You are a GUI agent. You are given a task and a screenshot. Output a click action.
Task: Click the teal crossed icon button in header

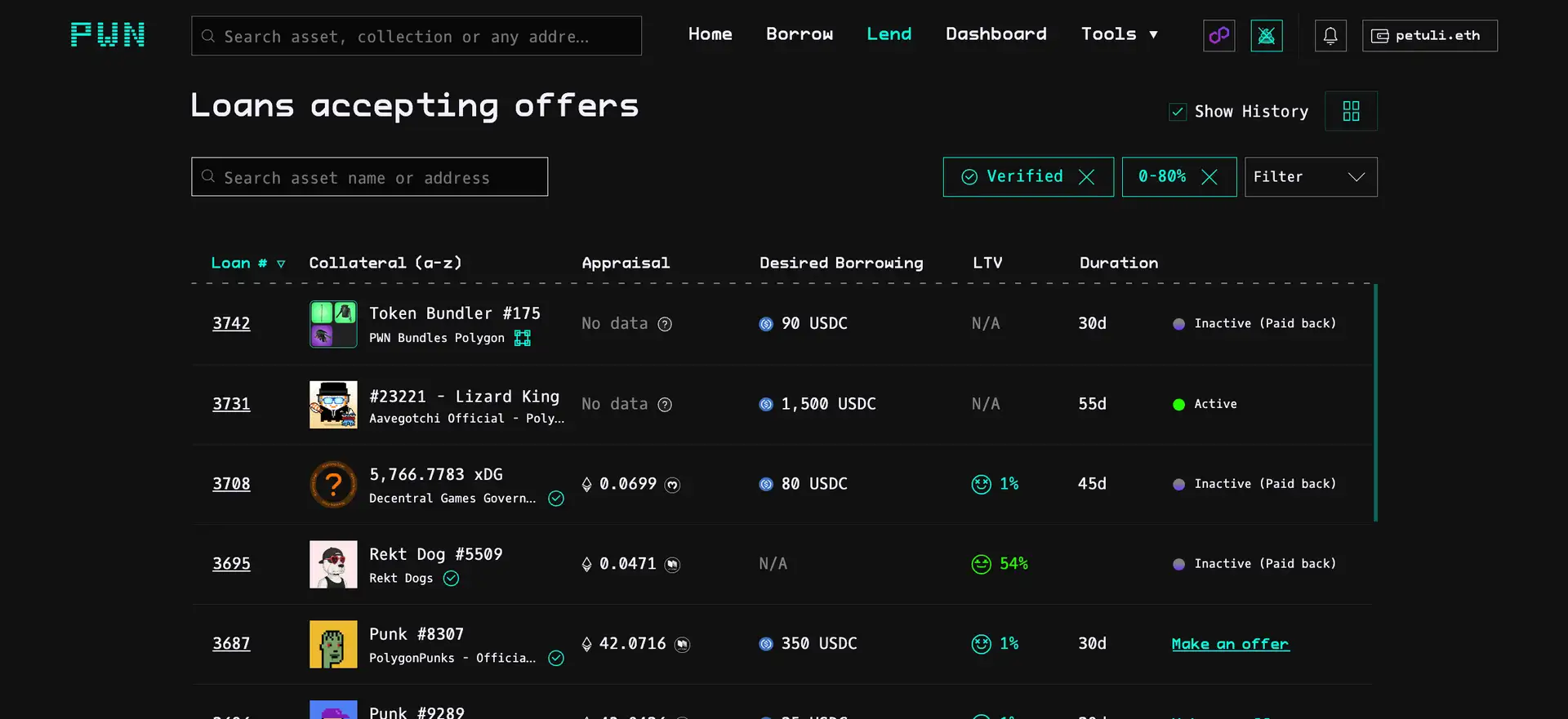tap(1266, 36)
